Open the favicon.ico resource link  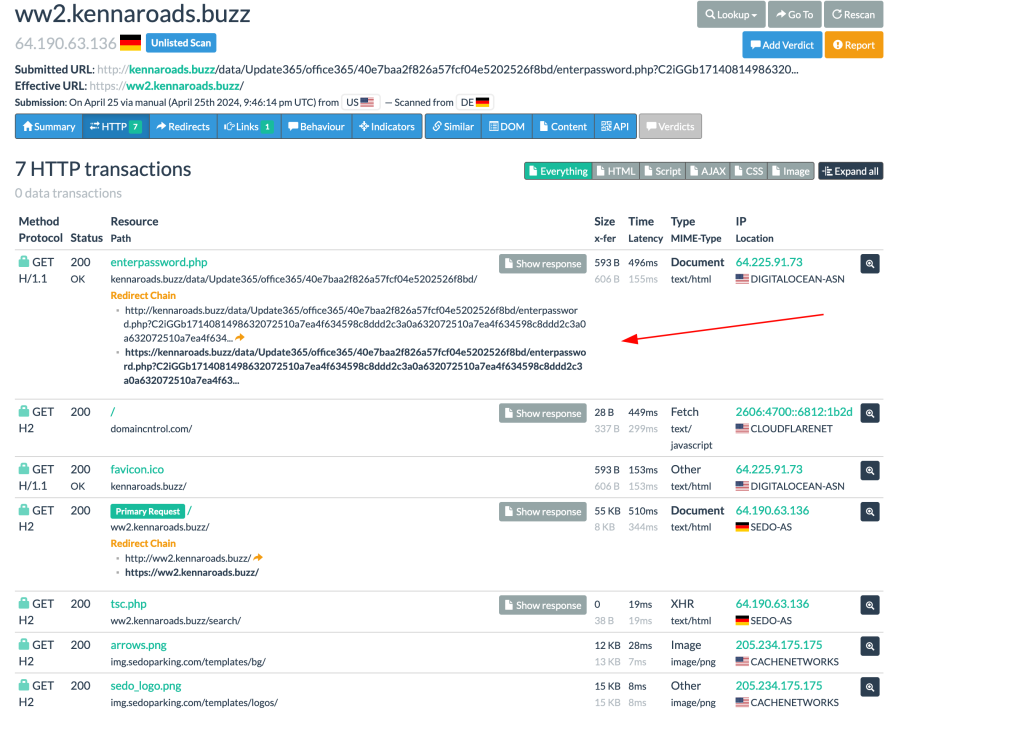137,469
